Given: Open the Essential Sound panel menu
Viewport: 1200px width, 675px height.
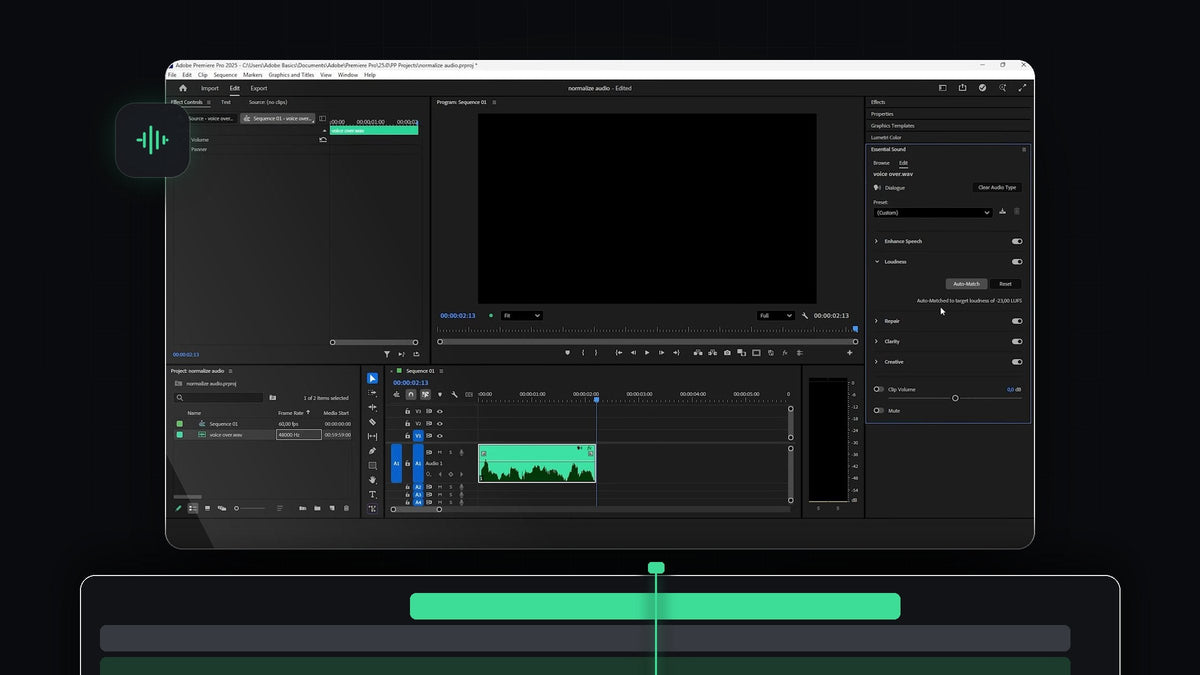Looking at the screenshot, I should (1024, 149).
